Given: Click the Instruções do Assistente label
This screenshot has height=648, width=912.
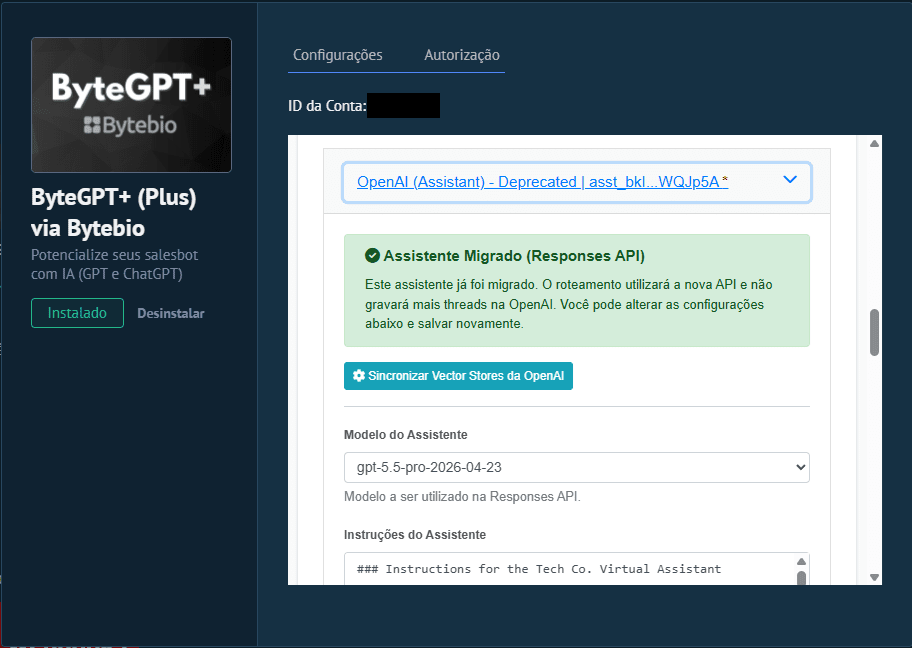Looking at the screenshot, I should point(415,535).
